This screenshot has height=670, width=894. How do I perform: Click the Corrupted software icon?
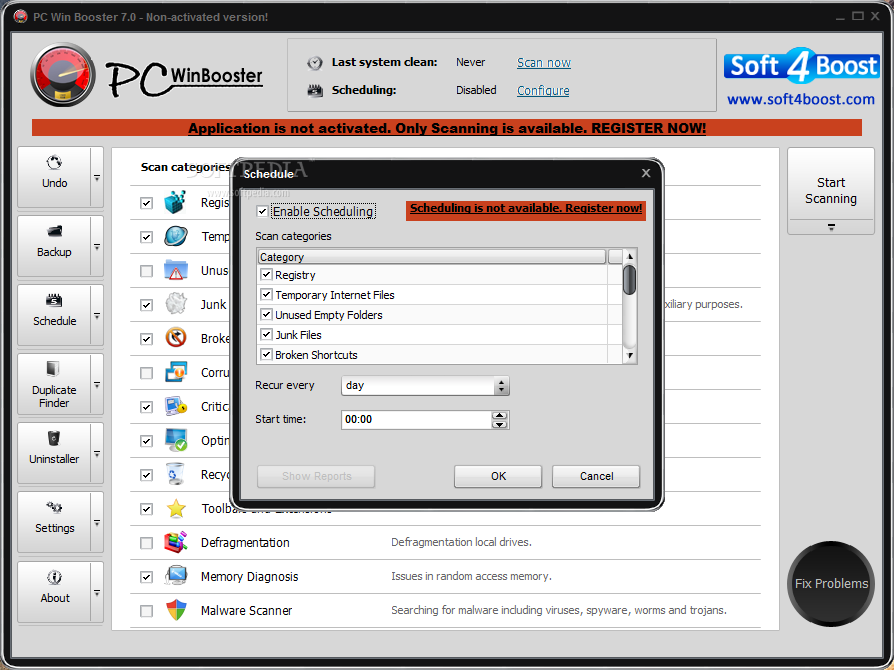[176, 372]
